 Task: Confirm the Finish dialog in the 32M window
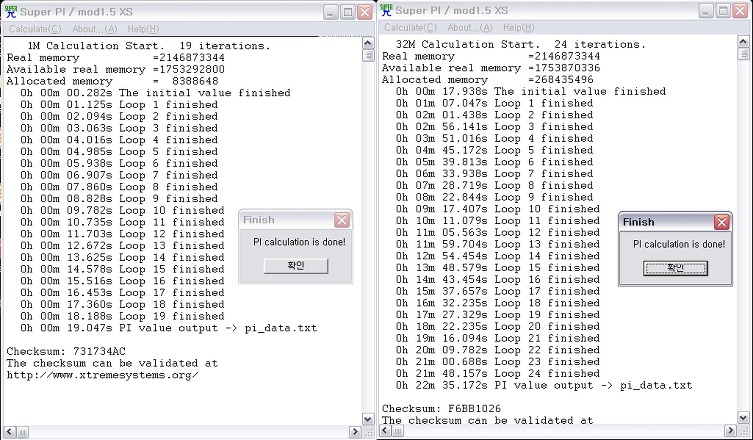(x=675, y=268)
